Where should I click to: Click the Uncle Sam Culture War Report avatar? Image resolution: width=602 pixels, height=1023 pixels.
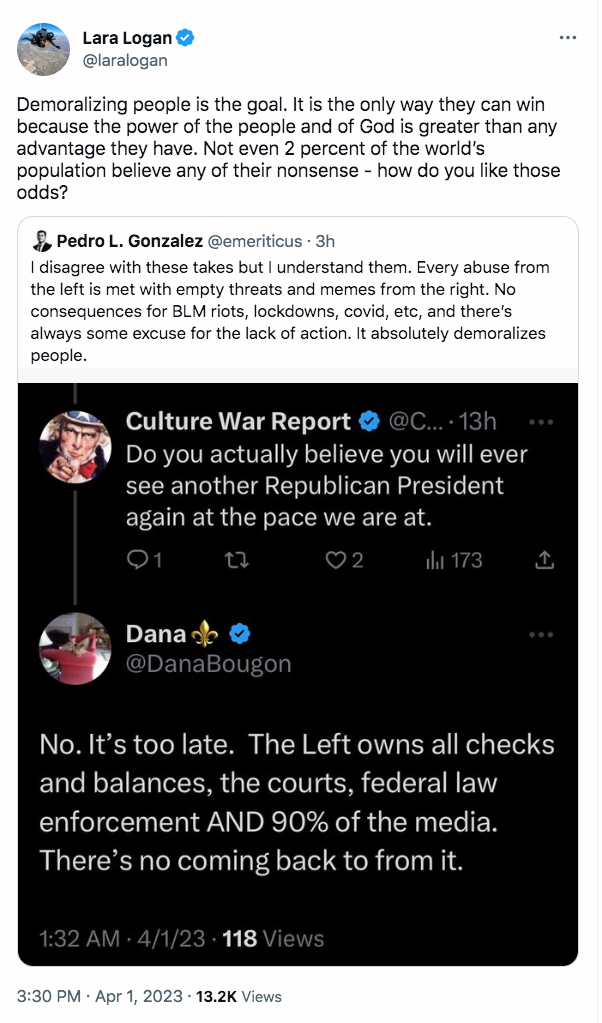[x=75, y=447]
